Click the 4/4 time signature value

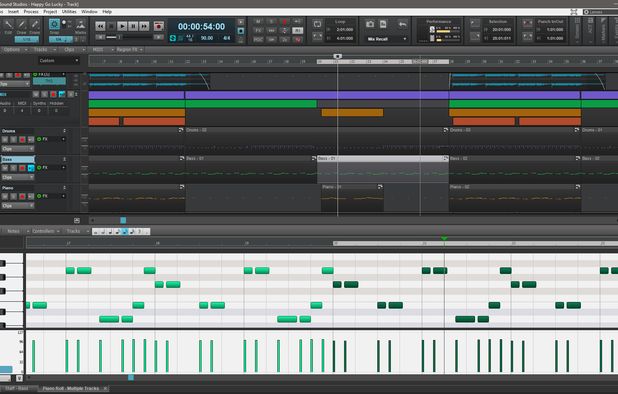click(x=227, y=38)
